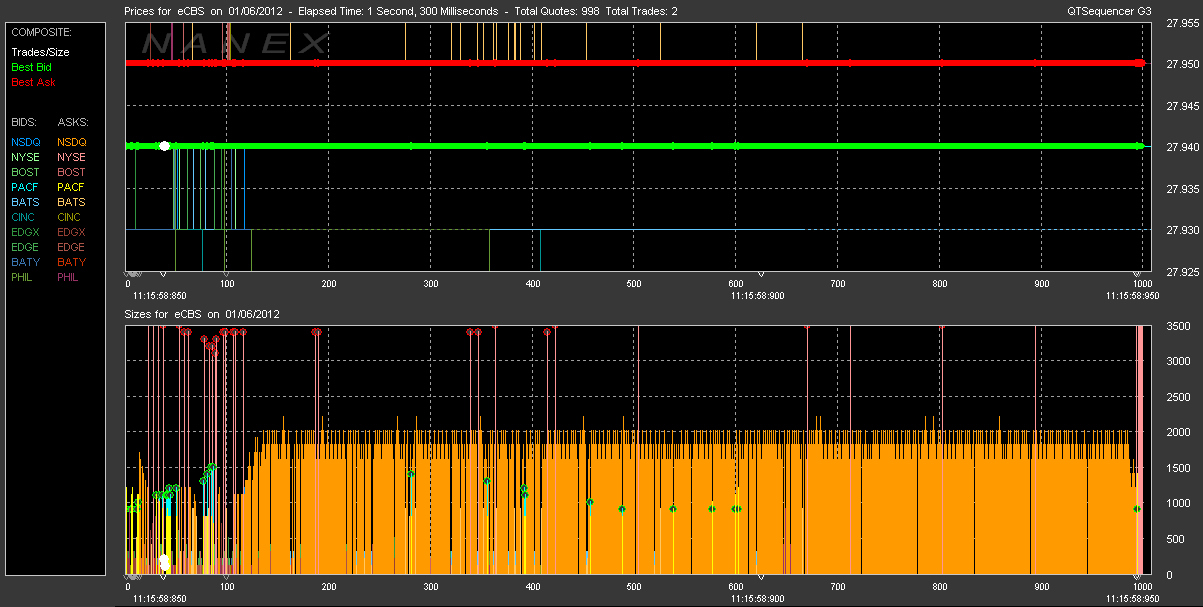Viewport: 1203px width, 607px height.
Task: Click the 1000 size axis label
Action: coord(1178,504)
